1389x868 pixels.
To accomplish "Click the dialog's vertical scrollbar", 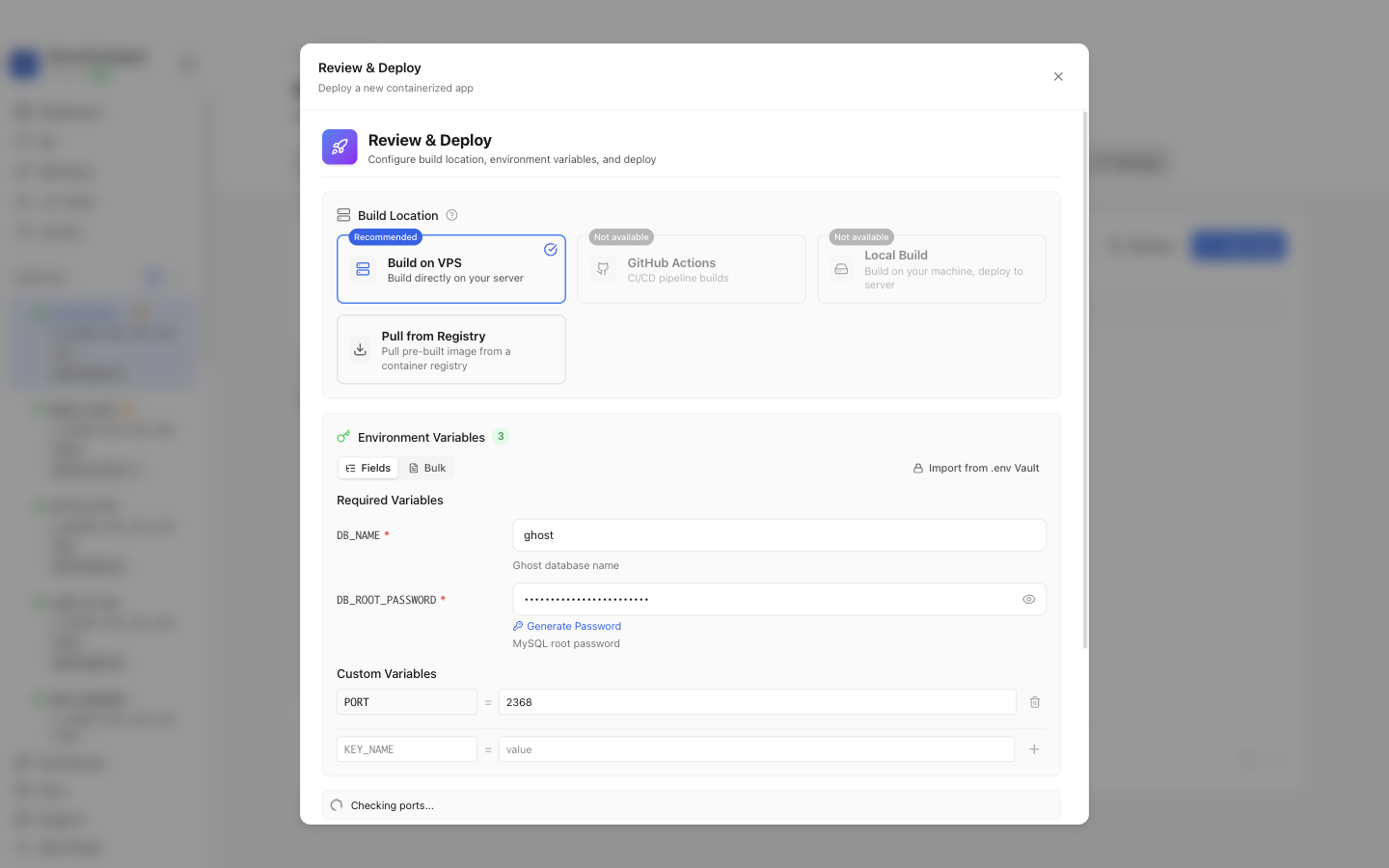I will pos(1085,380).
